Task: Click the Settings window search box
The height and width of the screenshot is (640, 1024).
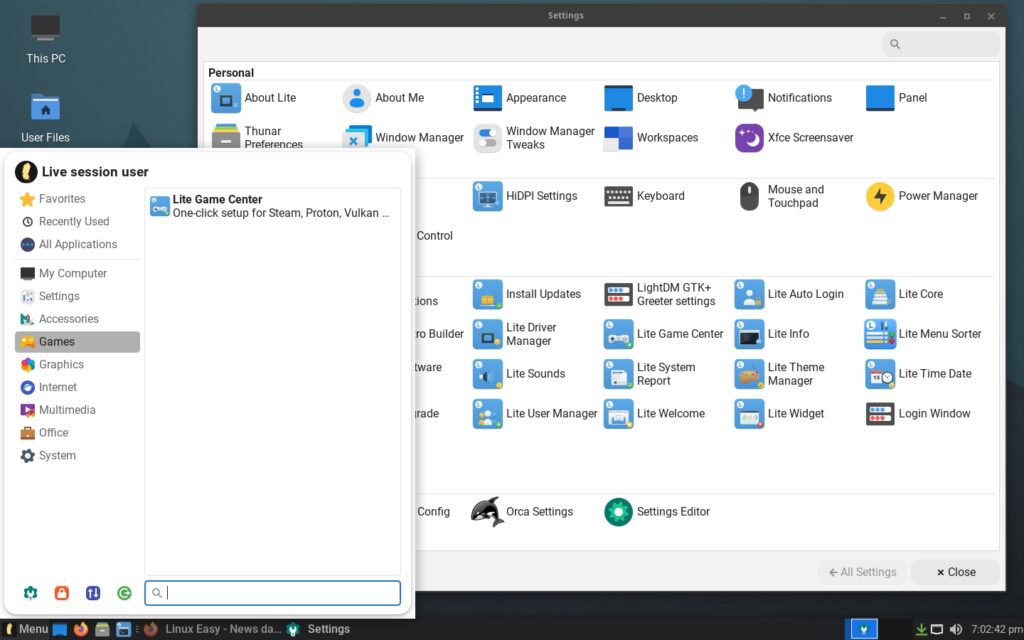Action: 940,44
